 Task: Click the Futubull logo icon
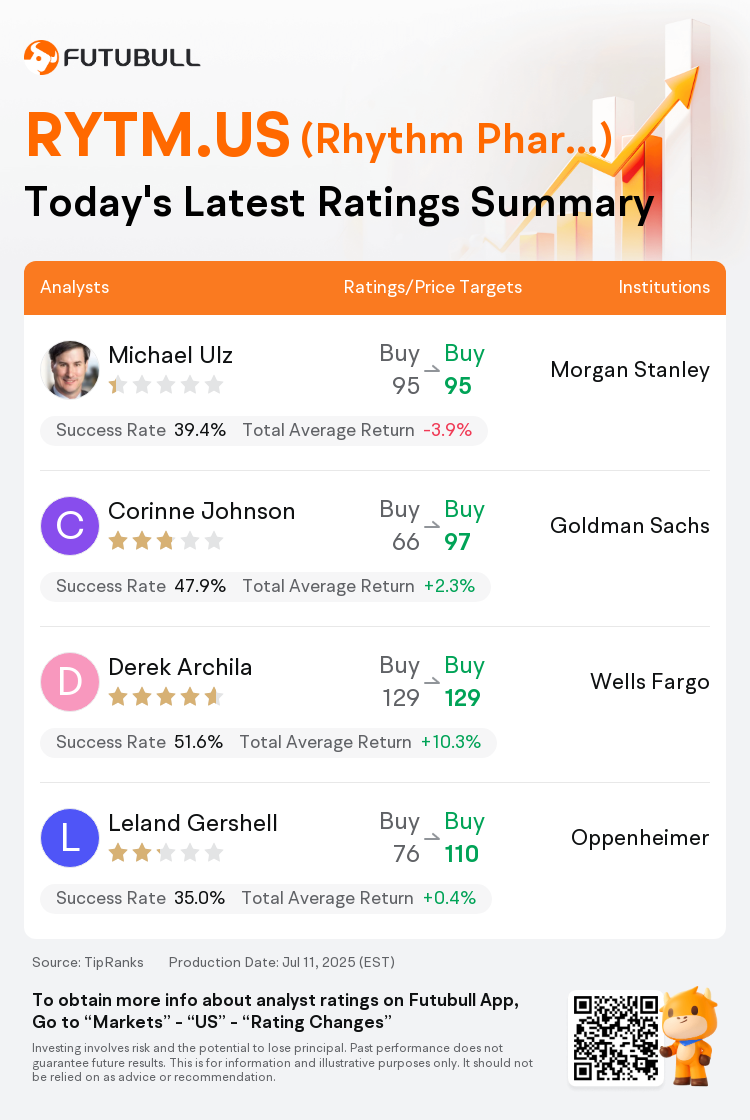pos(41,58)
